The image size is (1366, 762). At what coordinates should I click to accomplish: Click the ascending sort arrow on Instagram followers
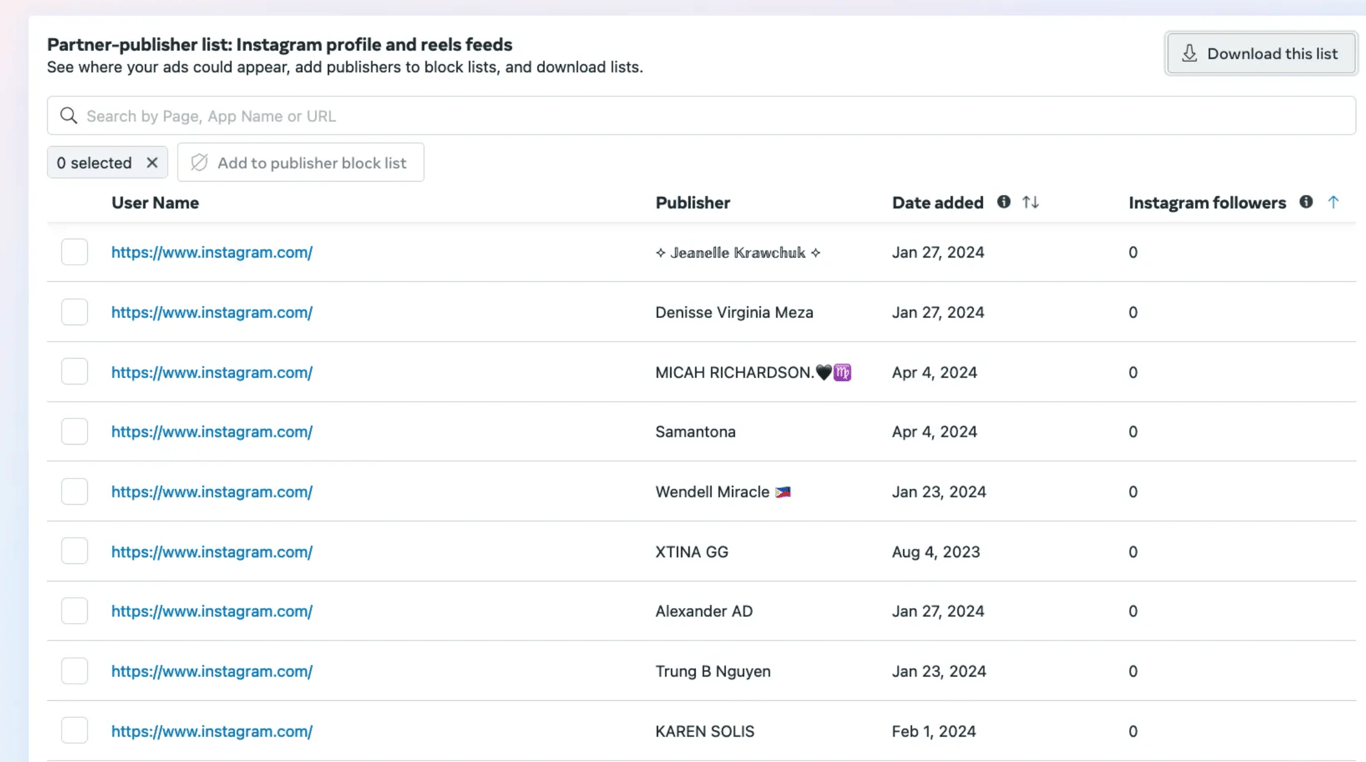1333,202
